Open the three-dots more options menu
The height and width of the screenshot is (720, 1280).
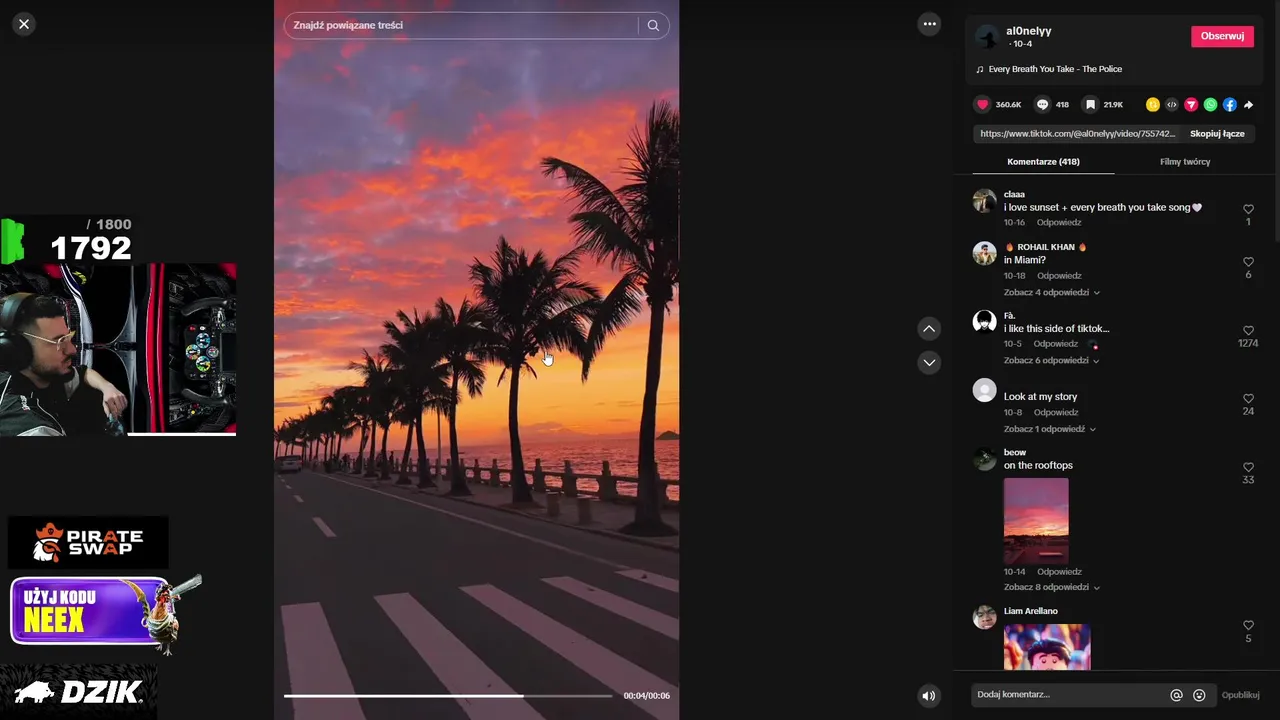click(930, 24)
